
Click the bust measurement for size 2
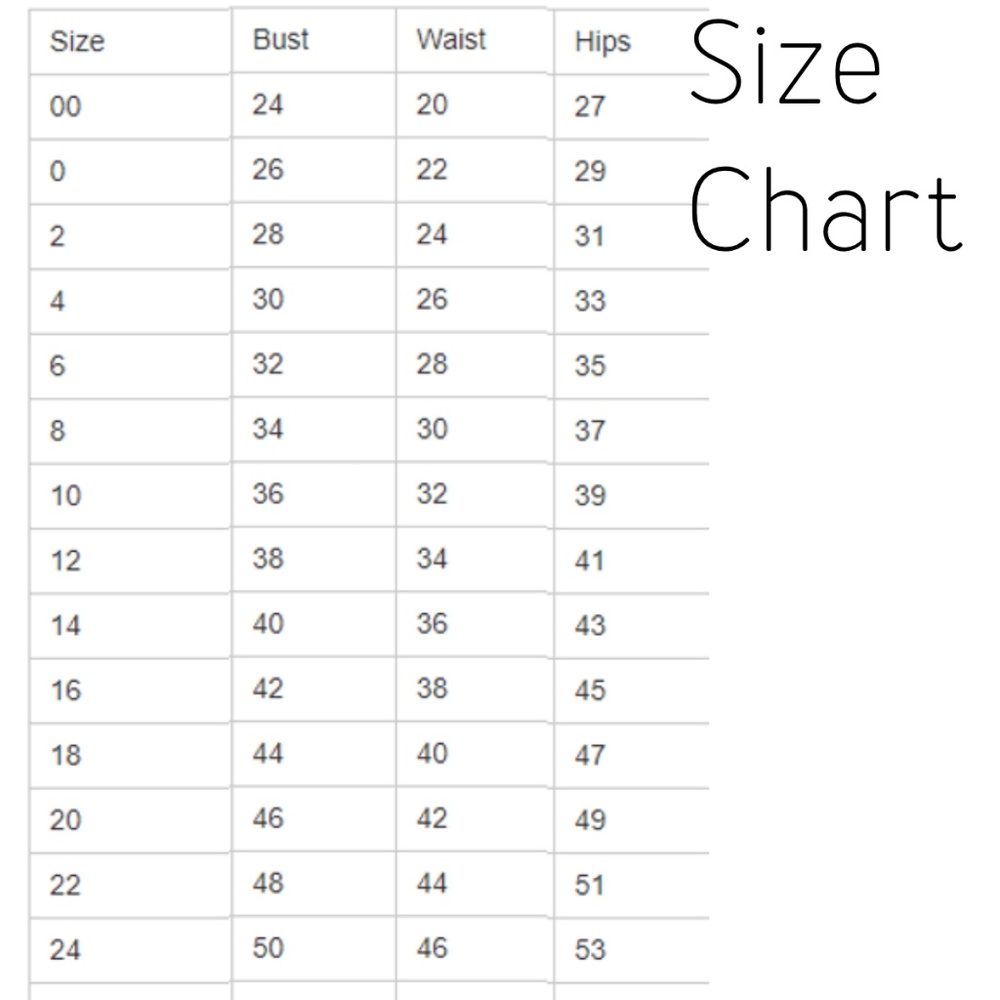[268, 234]
